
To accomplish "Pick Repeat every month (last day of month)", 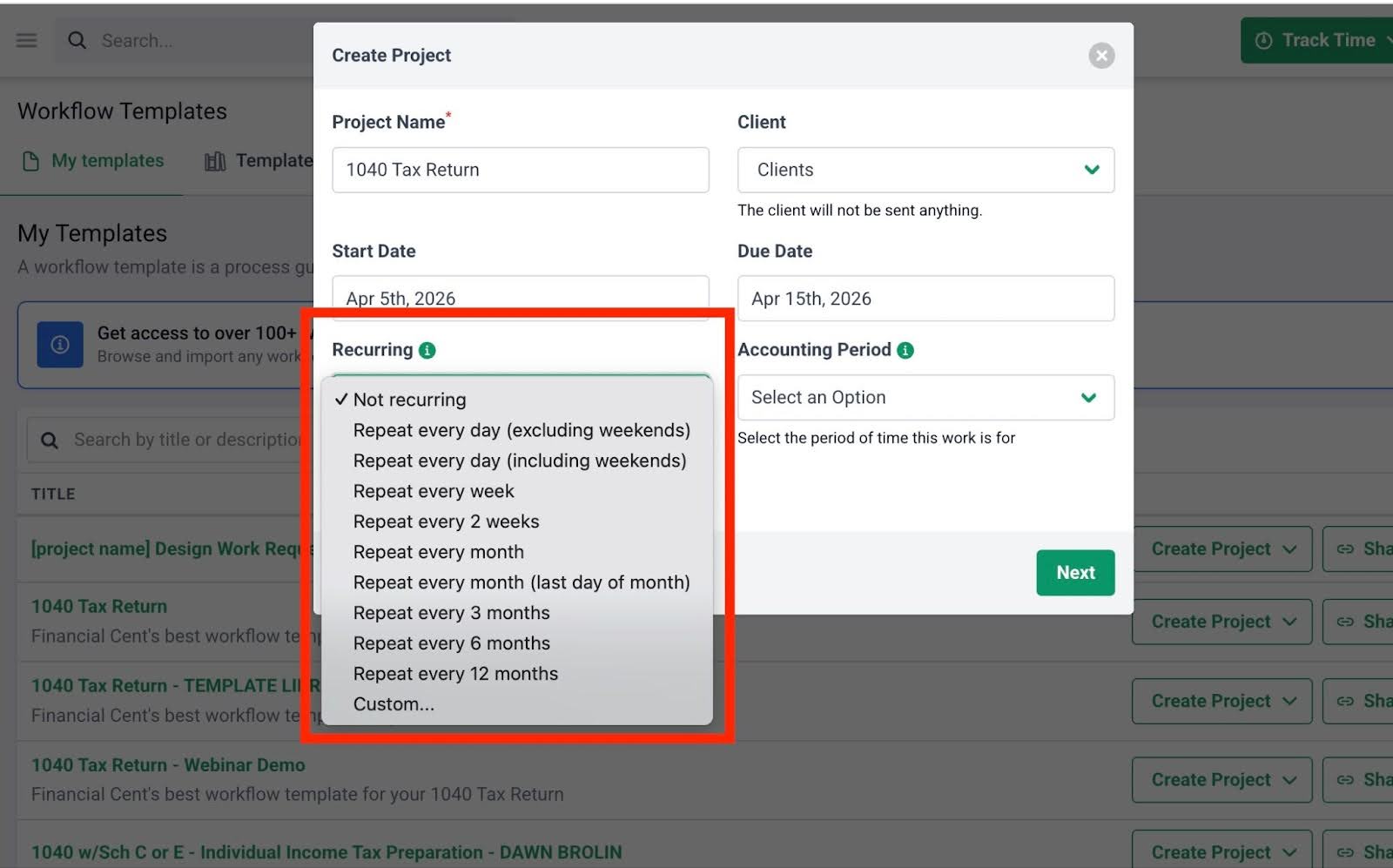I will click(522, 582).
